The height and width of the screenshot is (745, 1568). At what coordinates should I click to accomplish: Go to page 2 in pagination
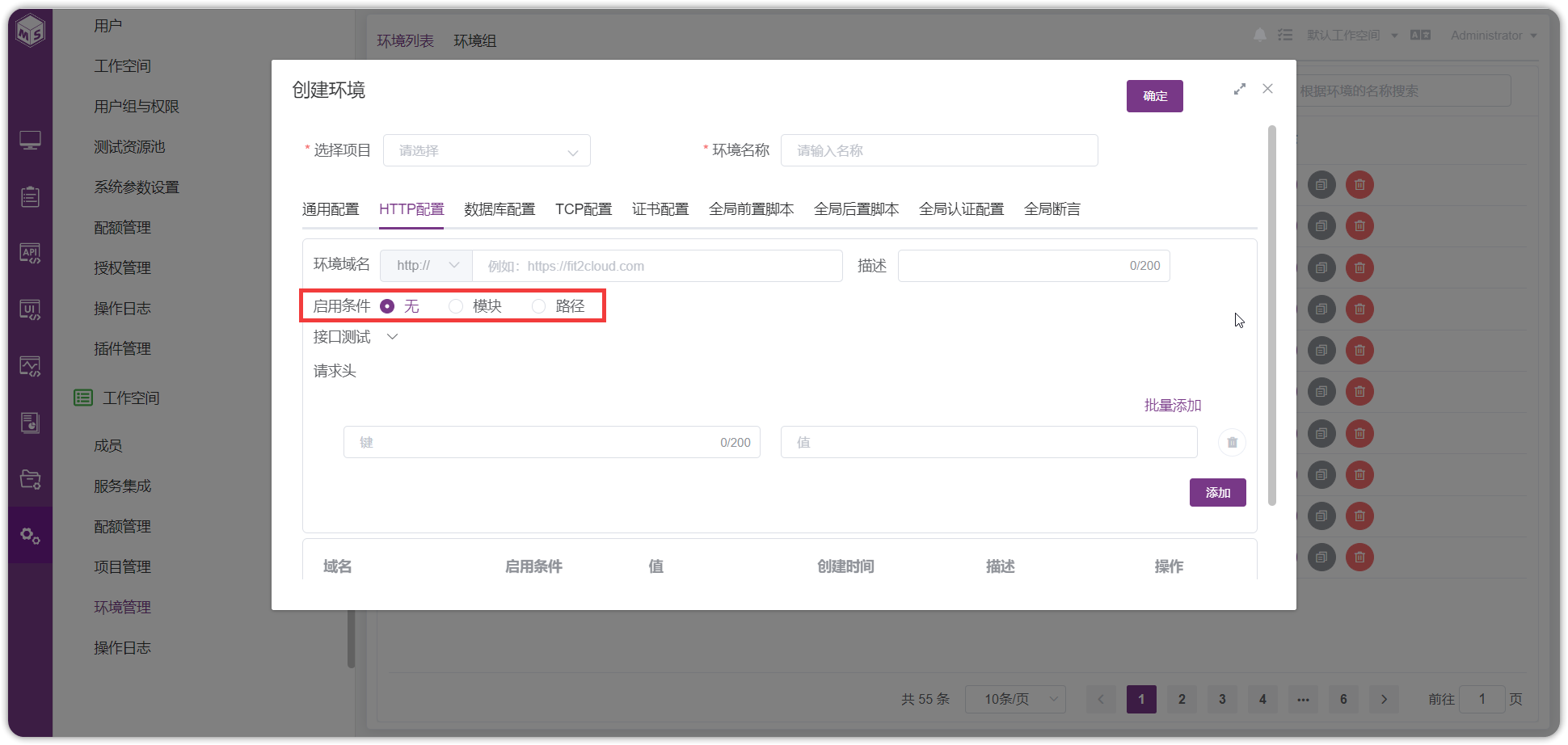pyautogui.click(x=1182, y=699)
